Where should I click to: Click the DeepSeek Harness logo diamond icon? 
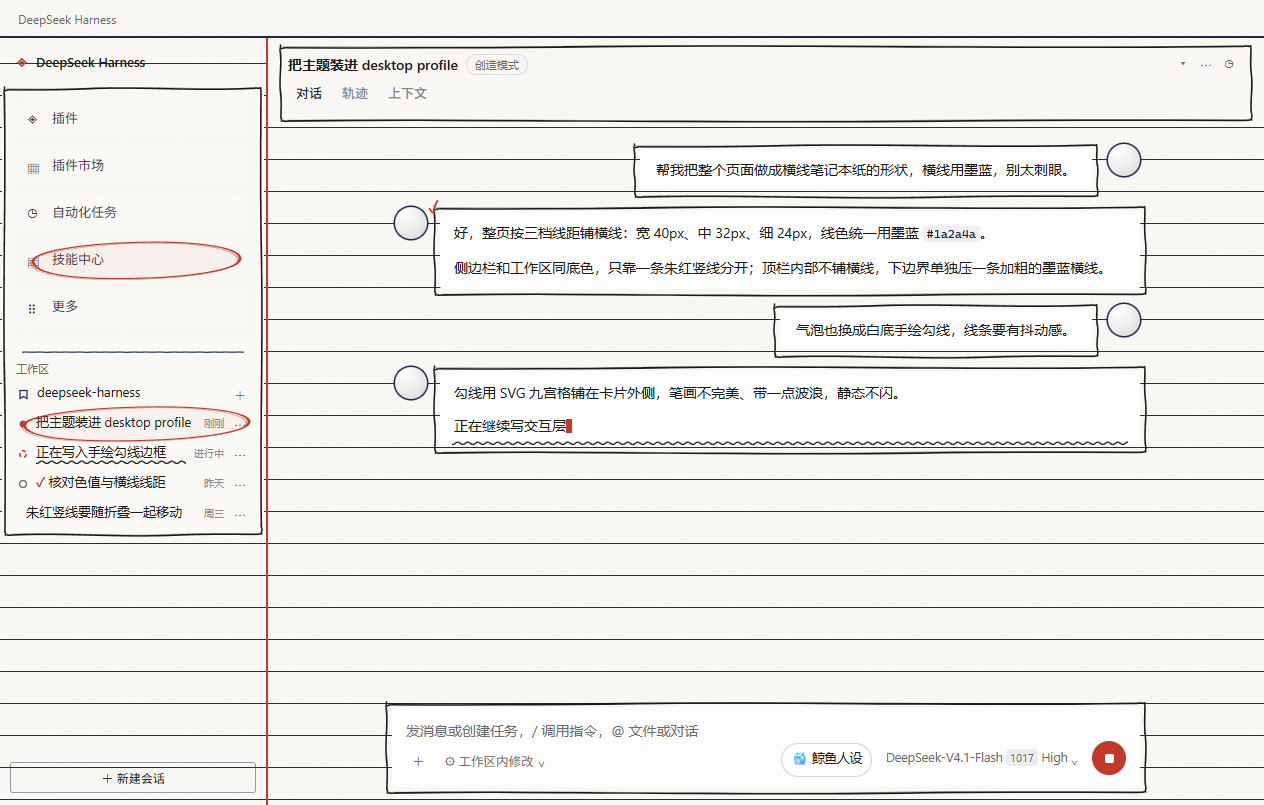pos(22,63)
